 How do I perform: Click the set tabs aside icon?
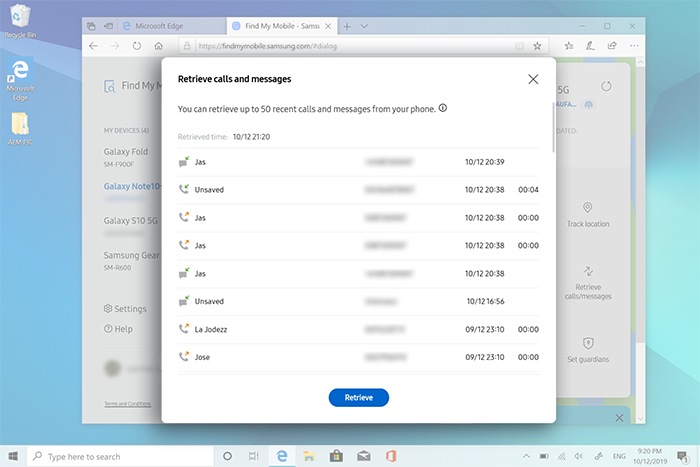click(108, 26)
